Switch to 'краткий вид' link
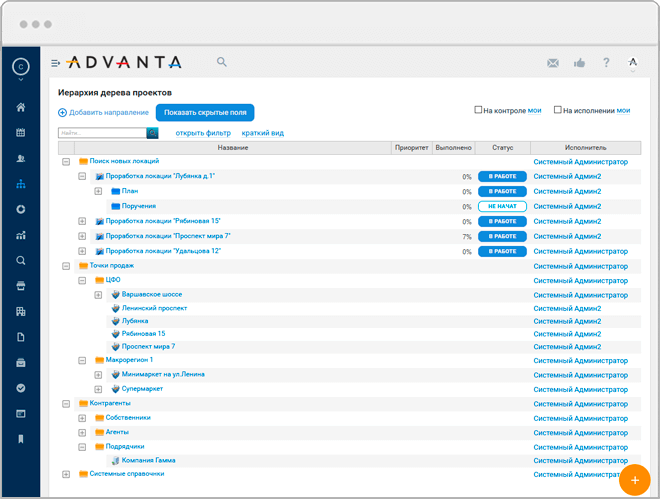 263,133
